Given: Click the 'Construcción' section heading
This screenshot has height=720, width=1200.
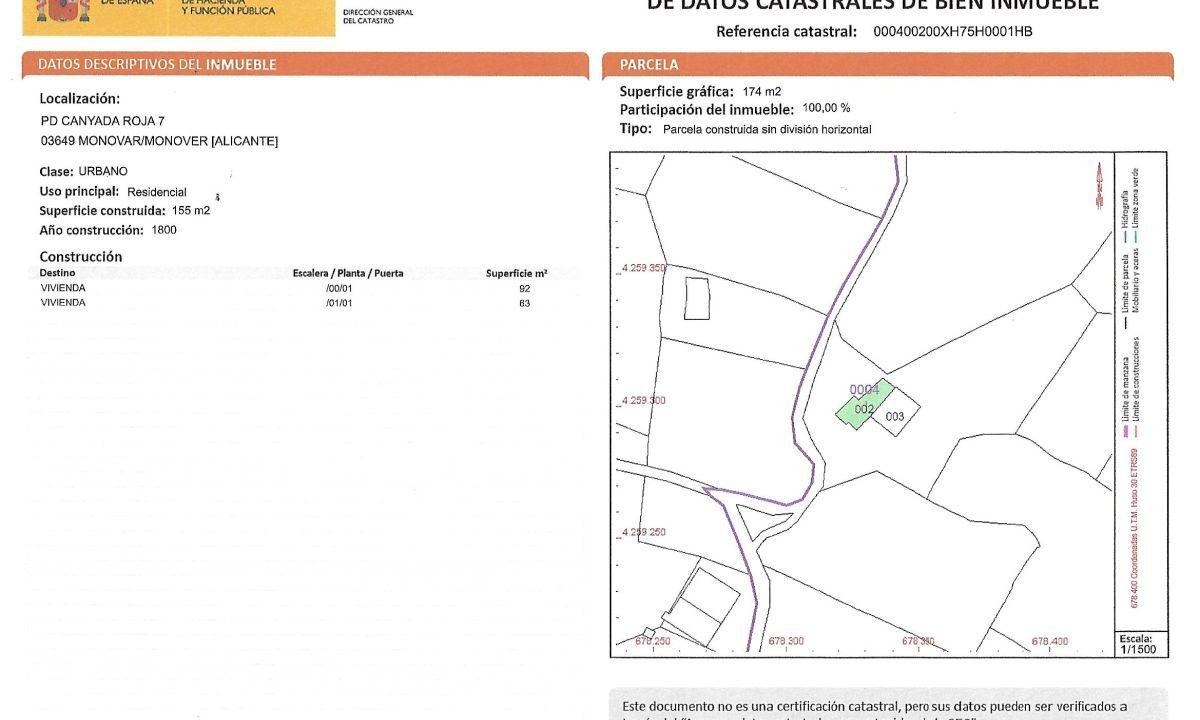Looking at the screenshot, I should click(x=81, y=256).
